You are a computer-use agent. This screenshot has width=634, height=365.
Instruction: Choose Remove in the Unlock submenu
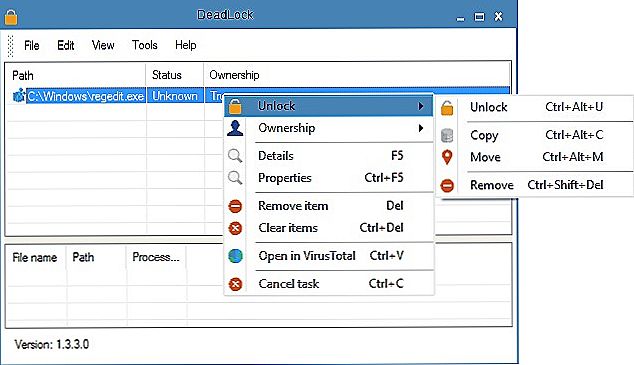click(535, 185)
